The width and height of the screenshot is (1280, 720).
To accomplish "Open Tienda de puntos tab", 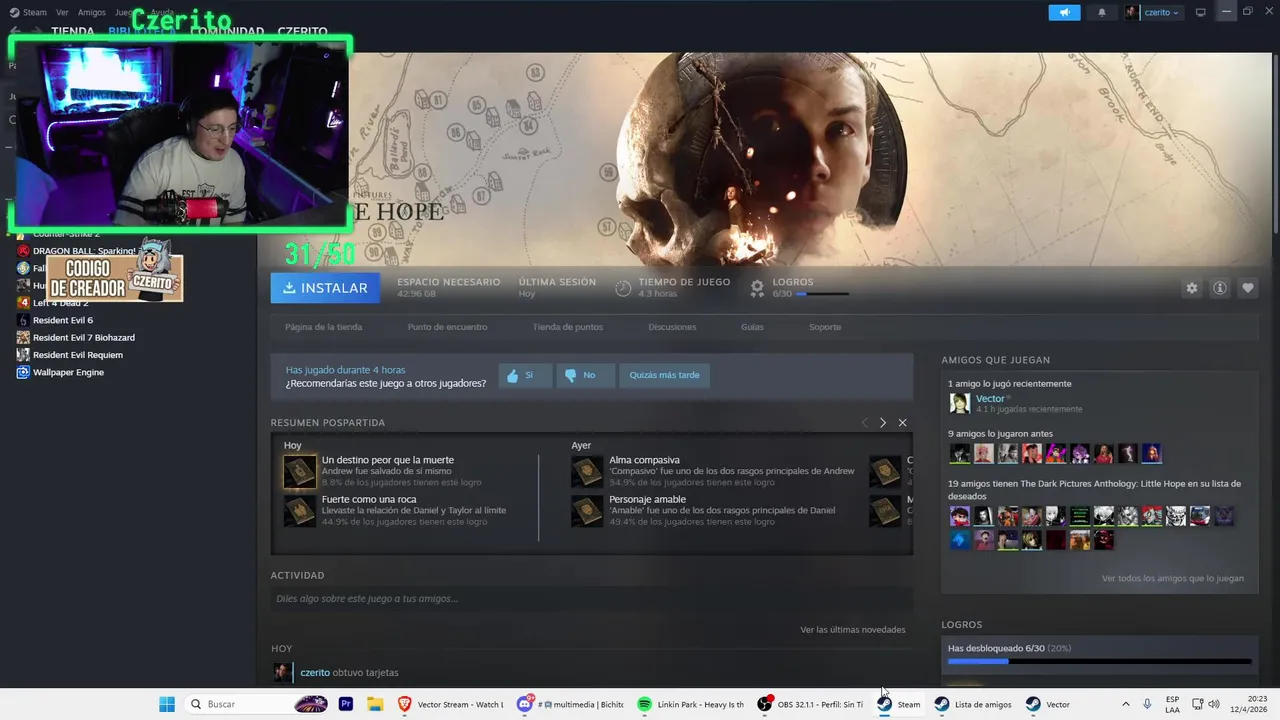I will pos(567,327).
